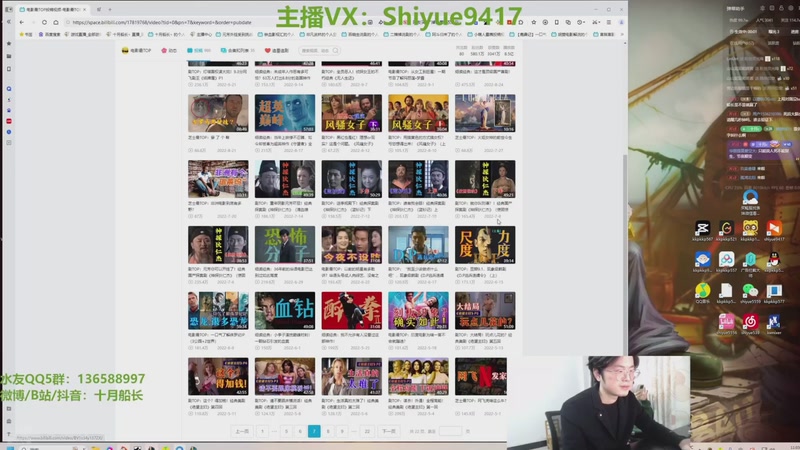This screenshot has width=800, height=450.
Task: Go to next page with 下一页
Action: pos(389,431)
